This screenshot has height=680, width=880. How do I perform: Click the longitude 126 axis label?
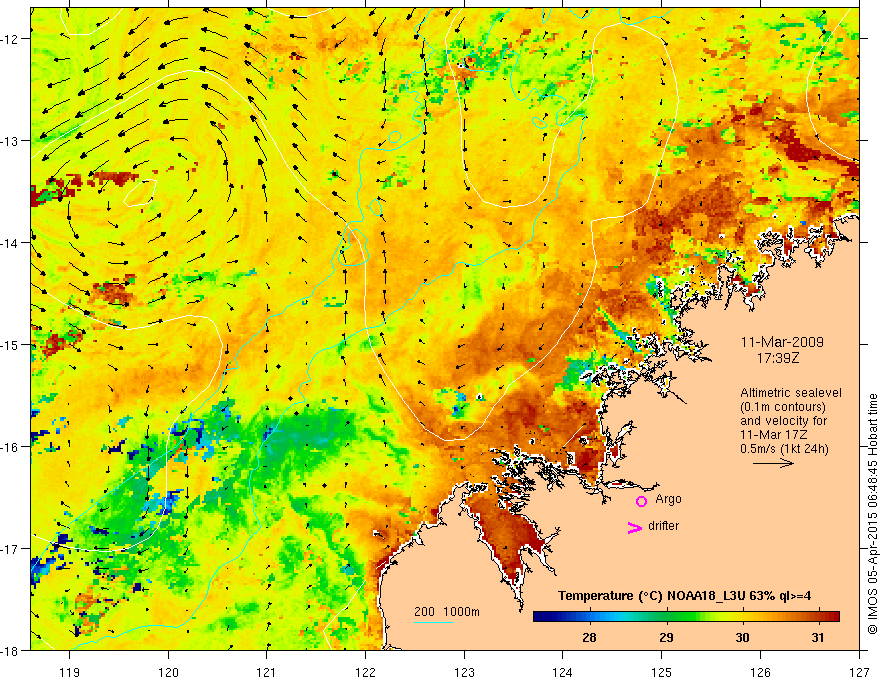tap(760, 672)
